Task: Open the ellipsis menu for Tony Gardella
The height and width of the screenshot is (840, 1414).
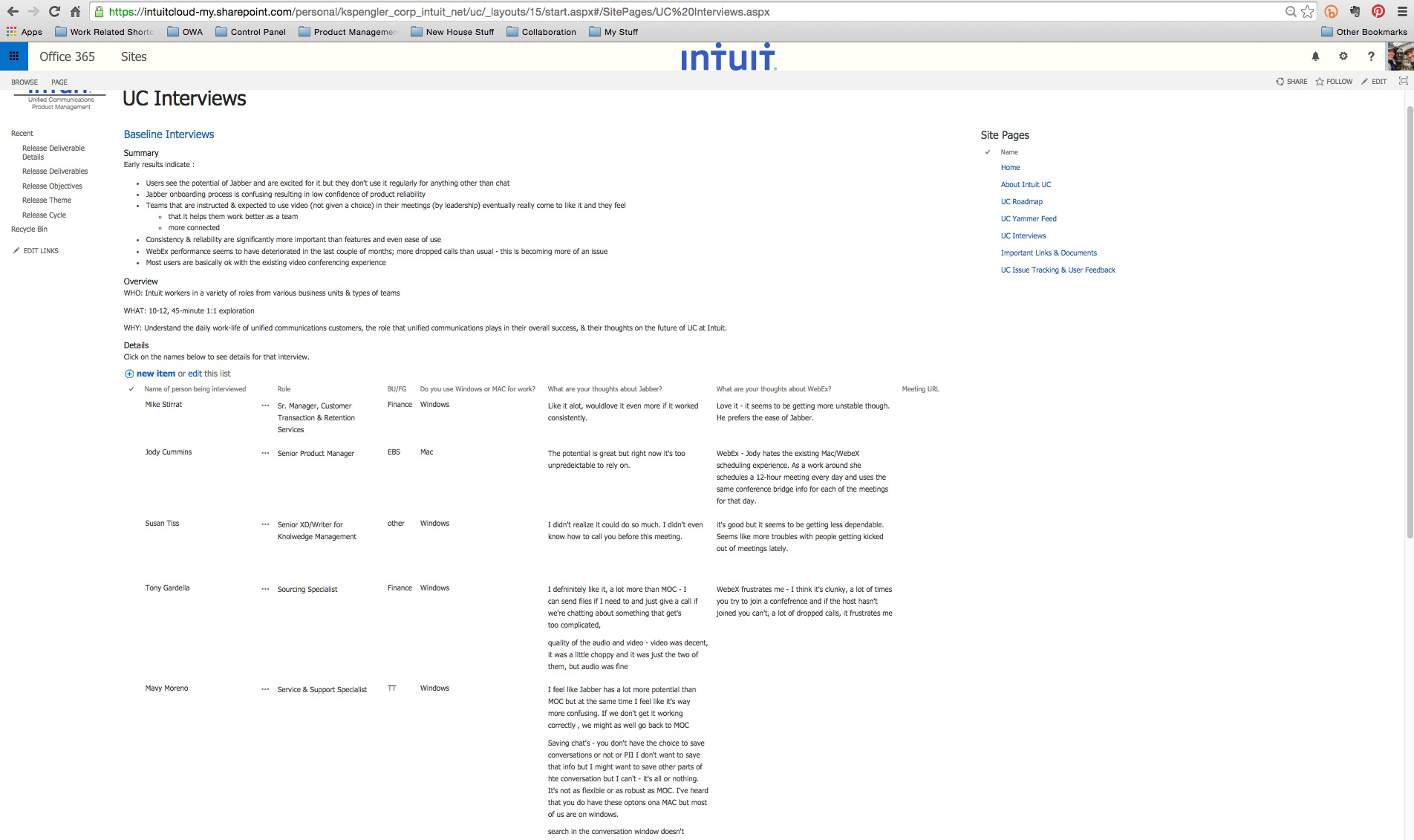Action: 265,589
